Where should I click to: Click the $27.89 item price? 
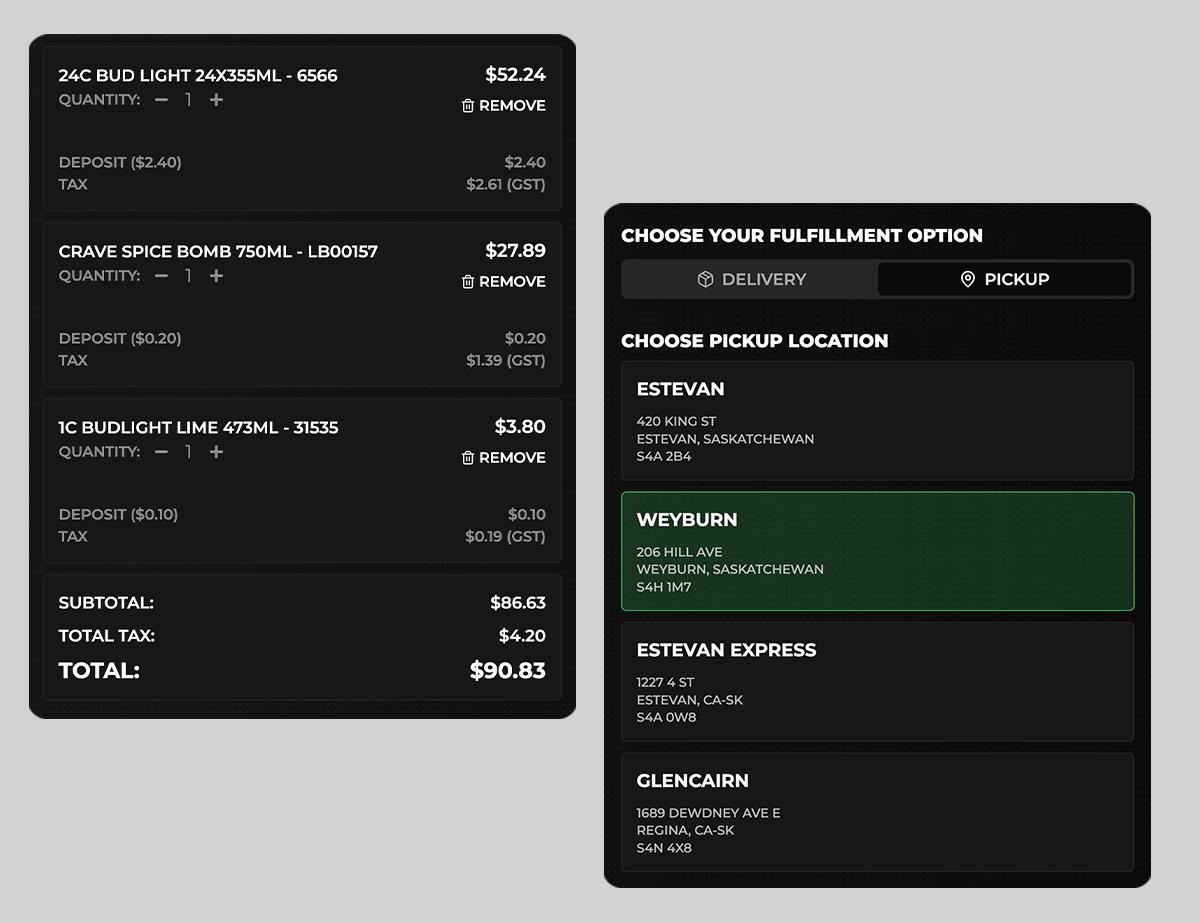point(516,251)
